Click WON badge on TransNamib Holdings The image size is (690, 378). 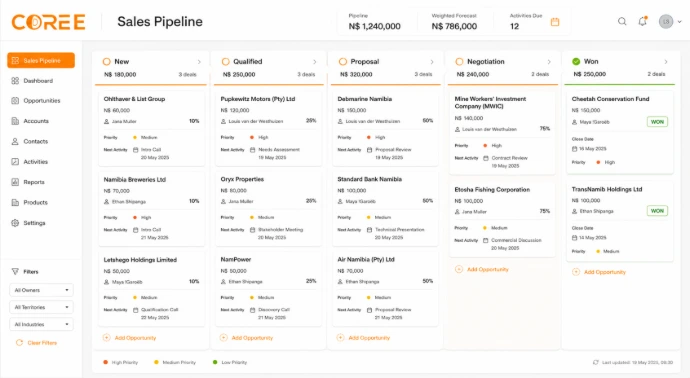[x=657, y=211]
